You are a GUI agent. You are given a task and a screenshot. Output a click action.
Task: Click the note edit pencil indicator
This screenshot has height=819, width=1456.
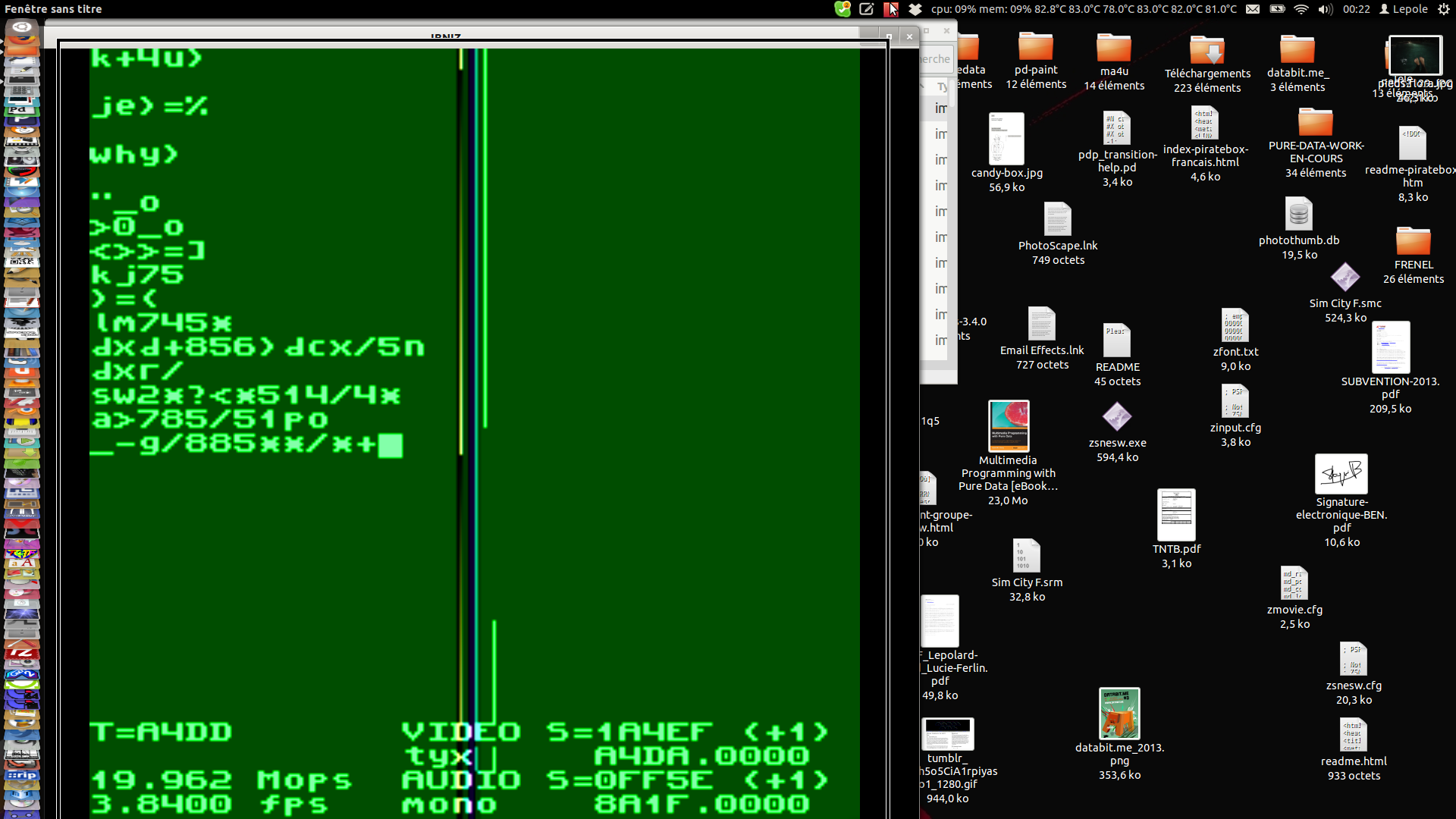click(866, 9)
